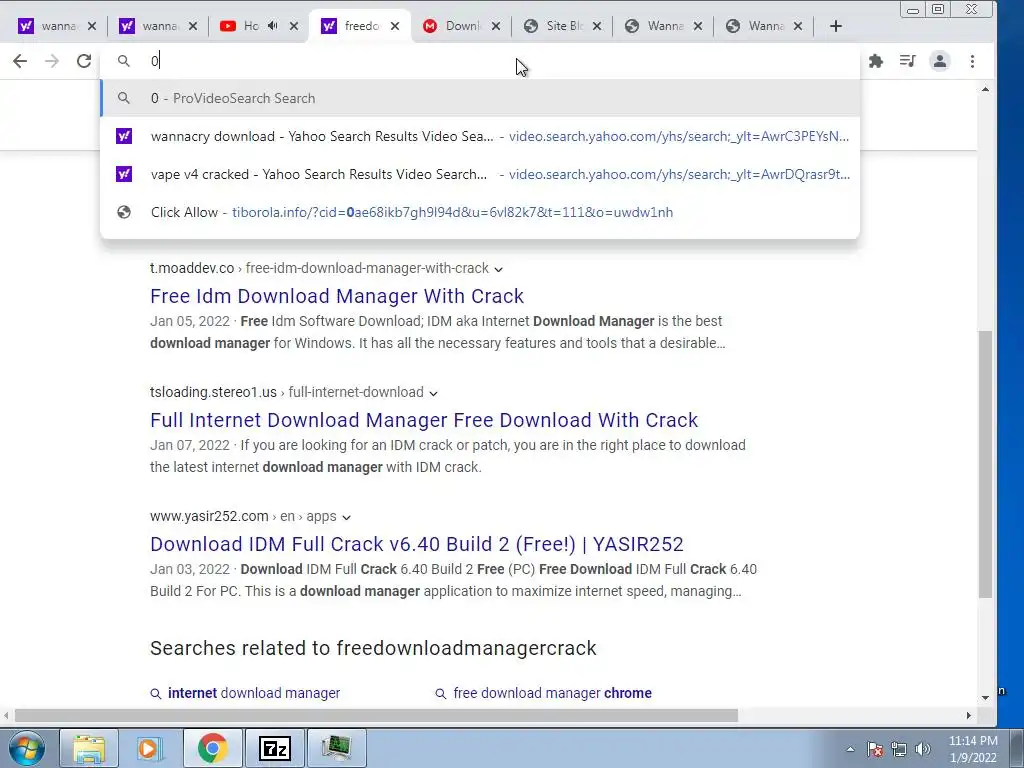Click the network tray icon

tap(899, 749)
